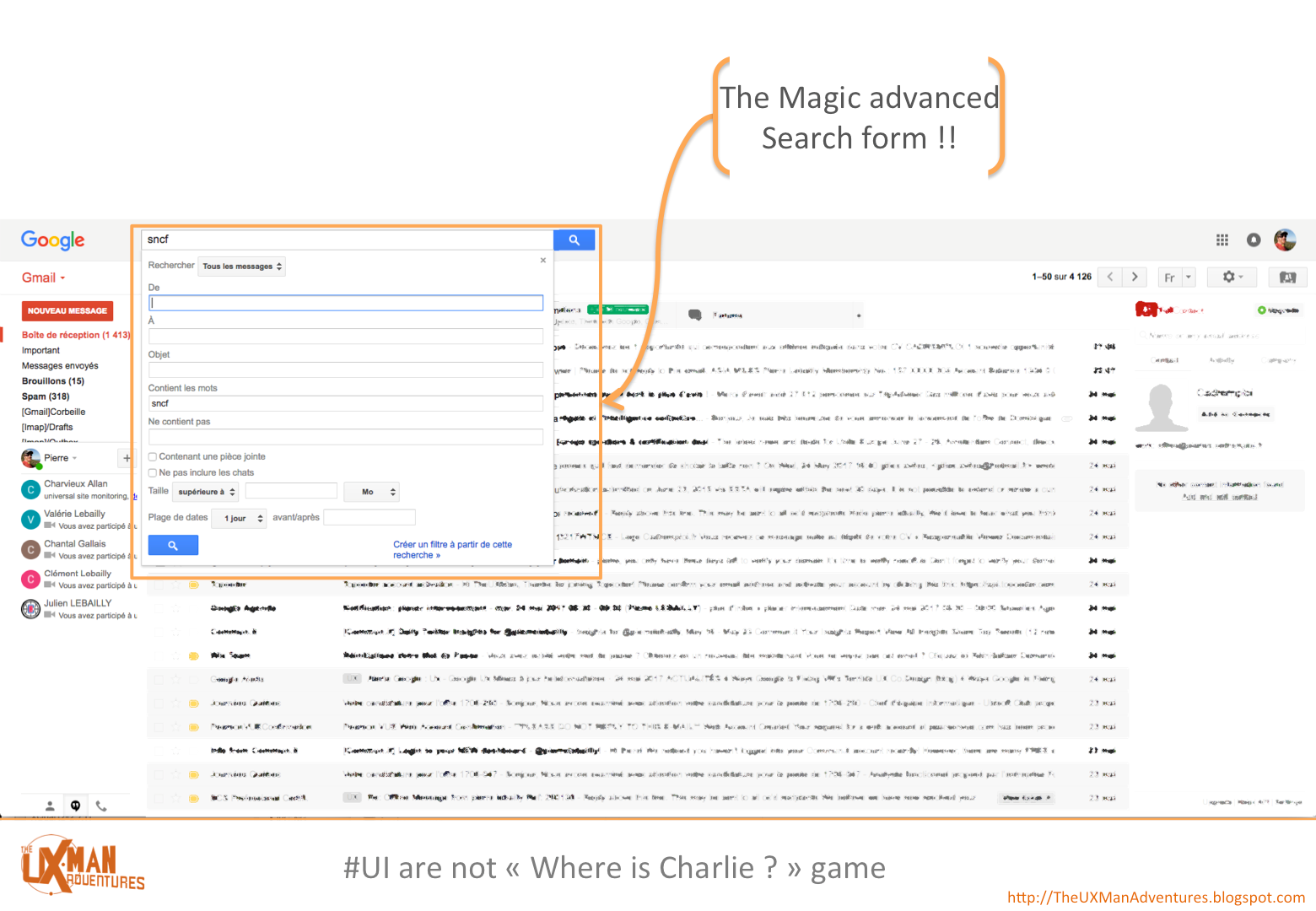
Task: Open the Taille supérieure à dropdown
Action: click(206, 492)
